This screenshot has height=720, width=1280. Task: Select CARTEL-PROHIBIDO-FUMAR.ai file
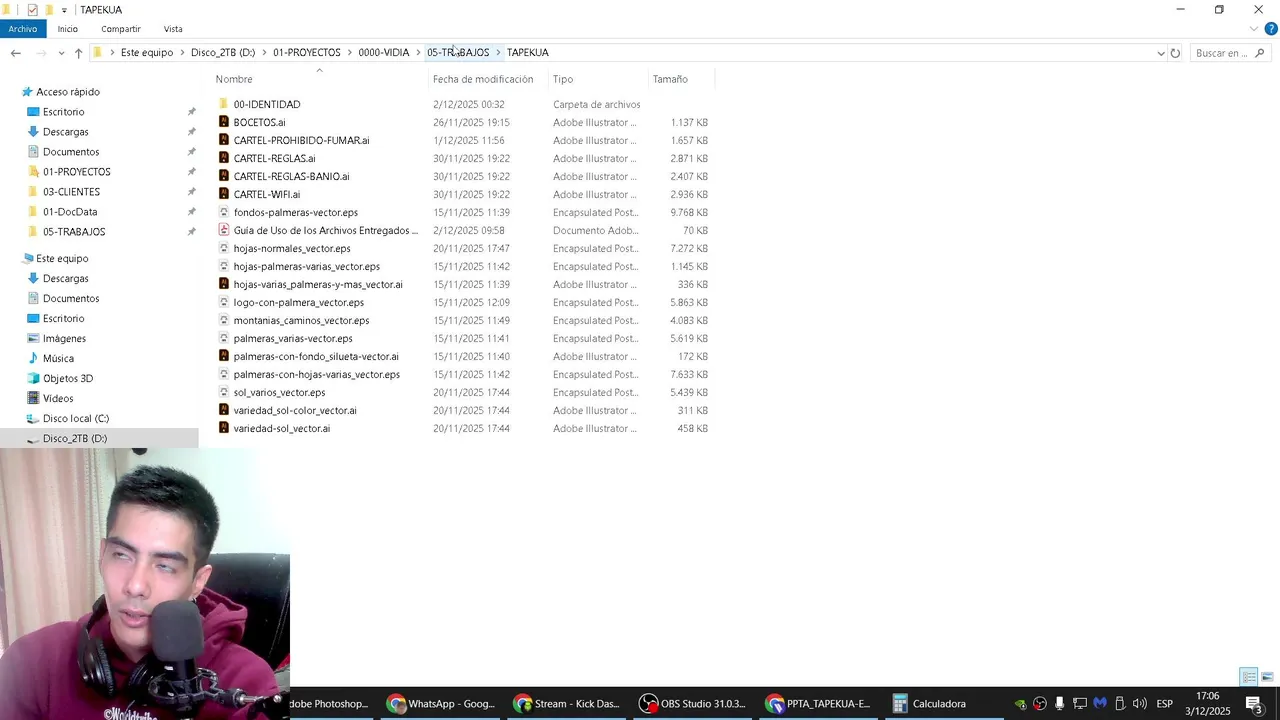coord(301,140)
